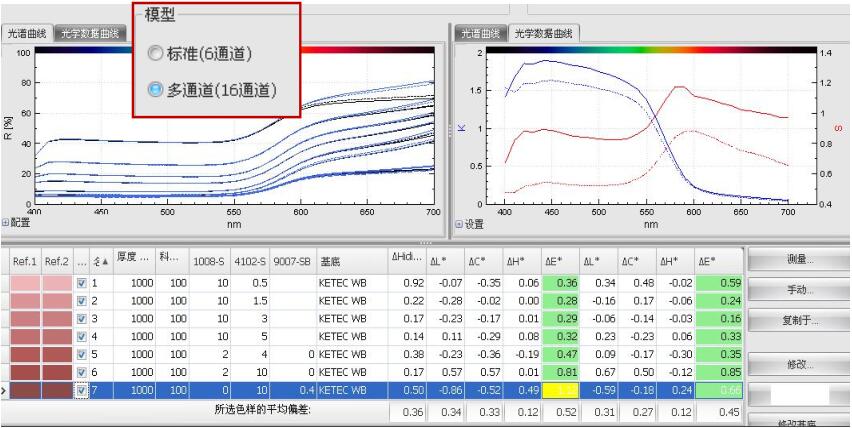The width and height of the screenshot is (852, 428).
Task: Click Ref.2 color swatch in row 5
Action: pos(56,348)
